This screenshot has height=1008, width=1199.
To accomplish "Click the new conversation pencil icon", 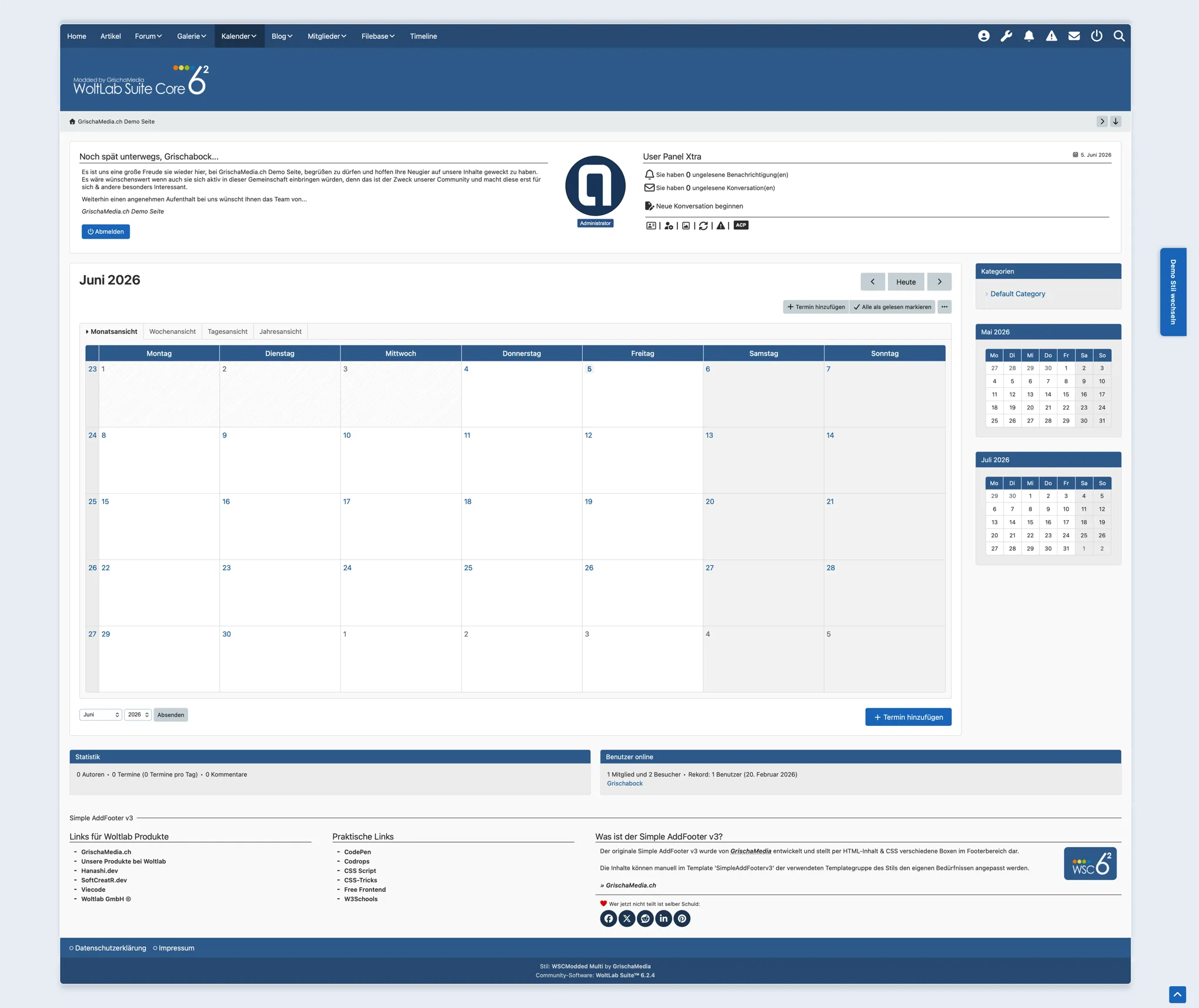I will point(649,206).
